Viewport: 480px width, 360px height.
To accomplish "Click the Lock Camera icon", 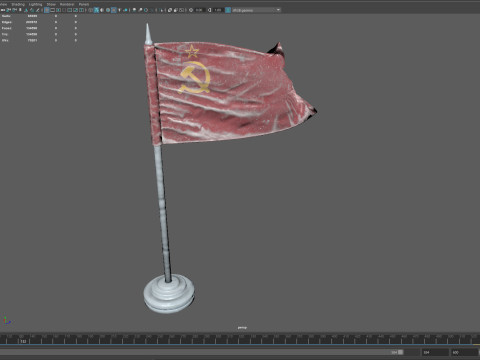I will tap(8, 10).
